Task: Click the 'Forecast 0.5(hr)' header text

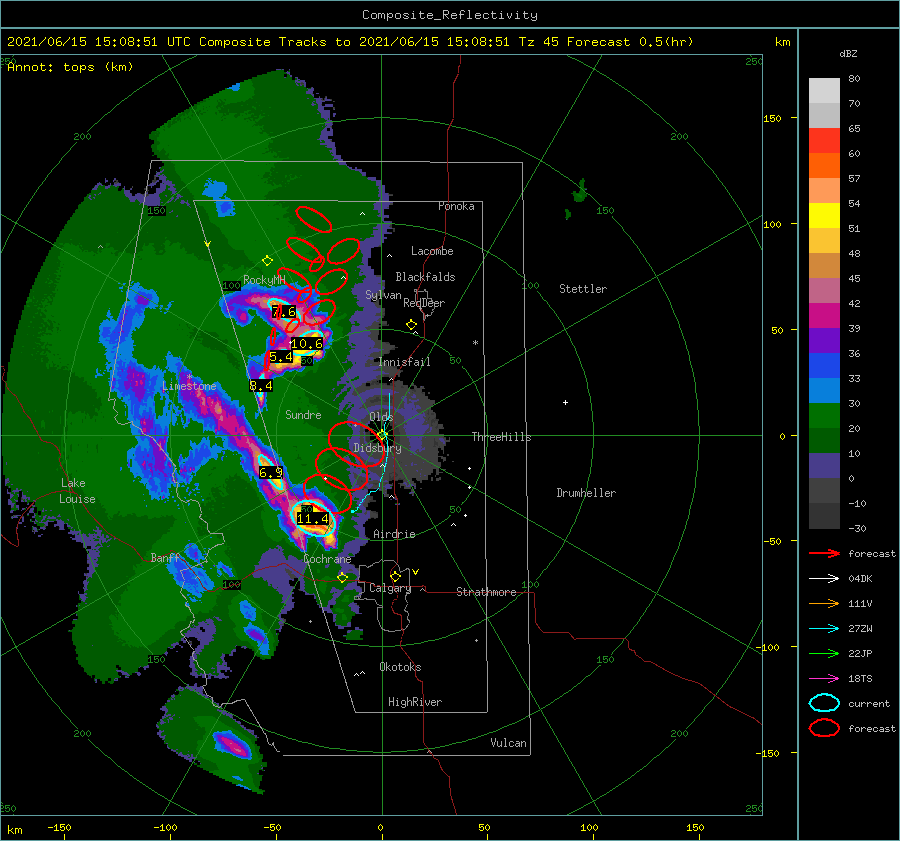Action: (630, 42)
